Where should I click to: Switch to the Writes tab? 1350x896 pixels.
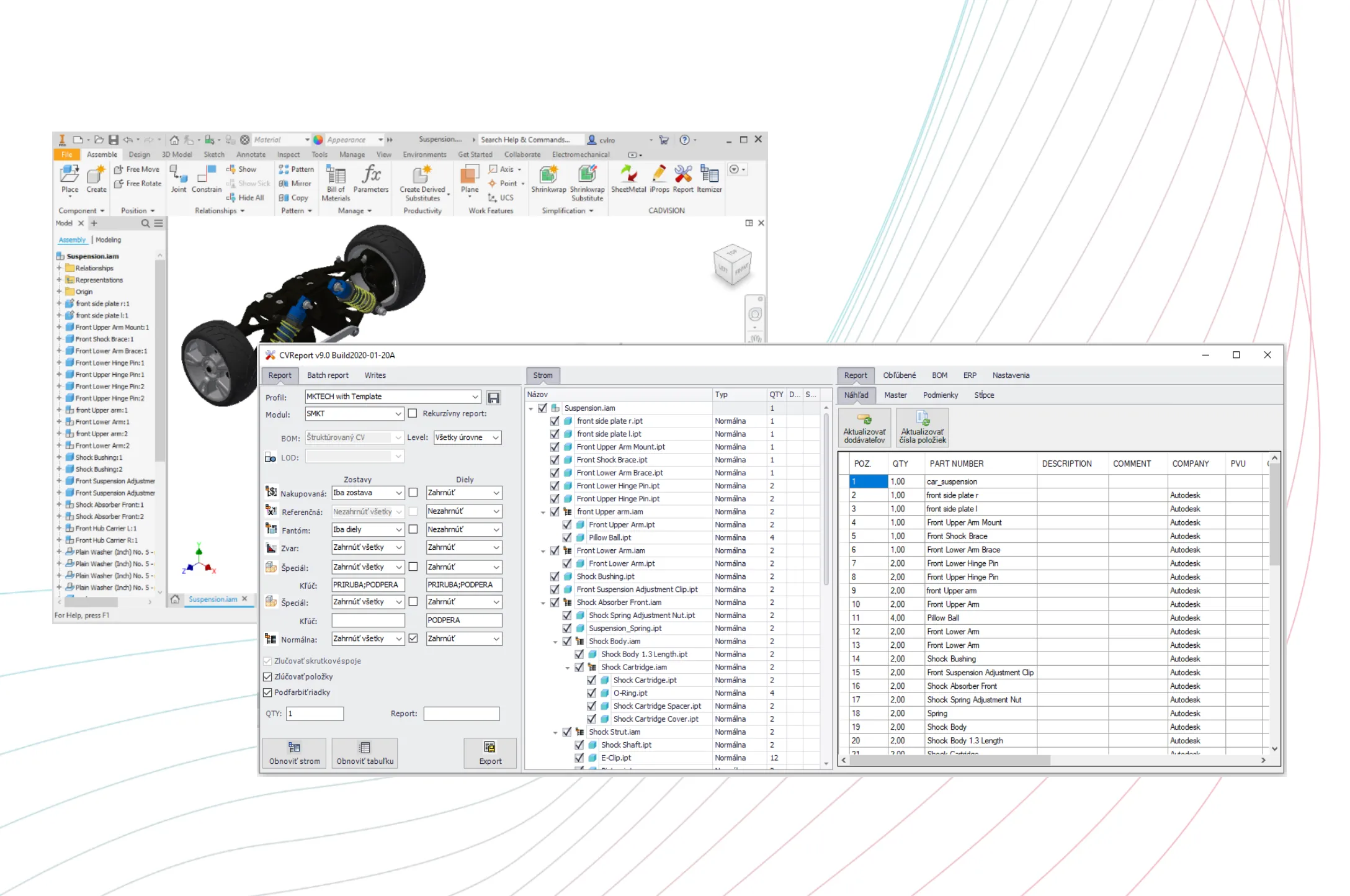pos(375,375)
